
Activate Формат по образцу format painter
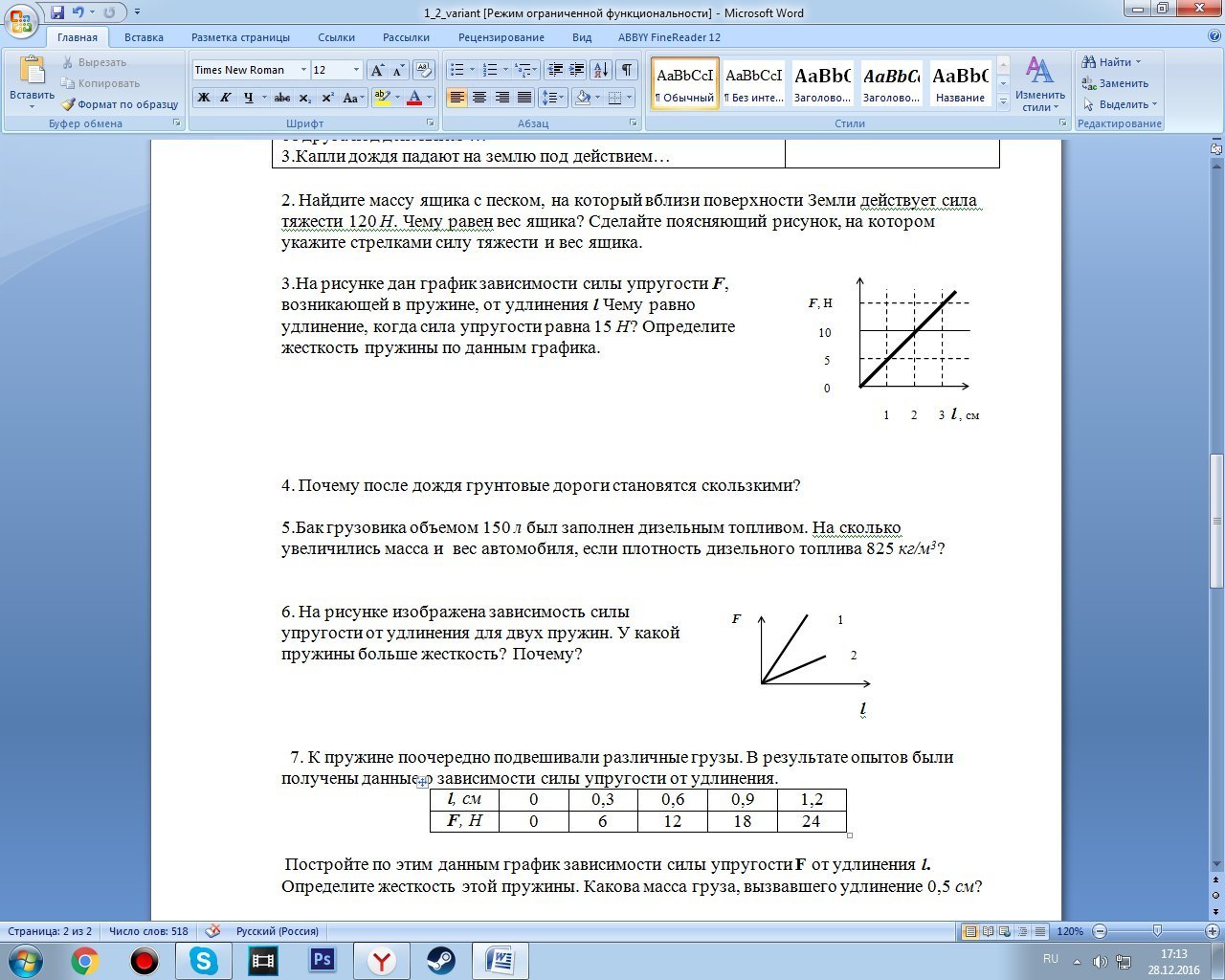pos(121,104)
